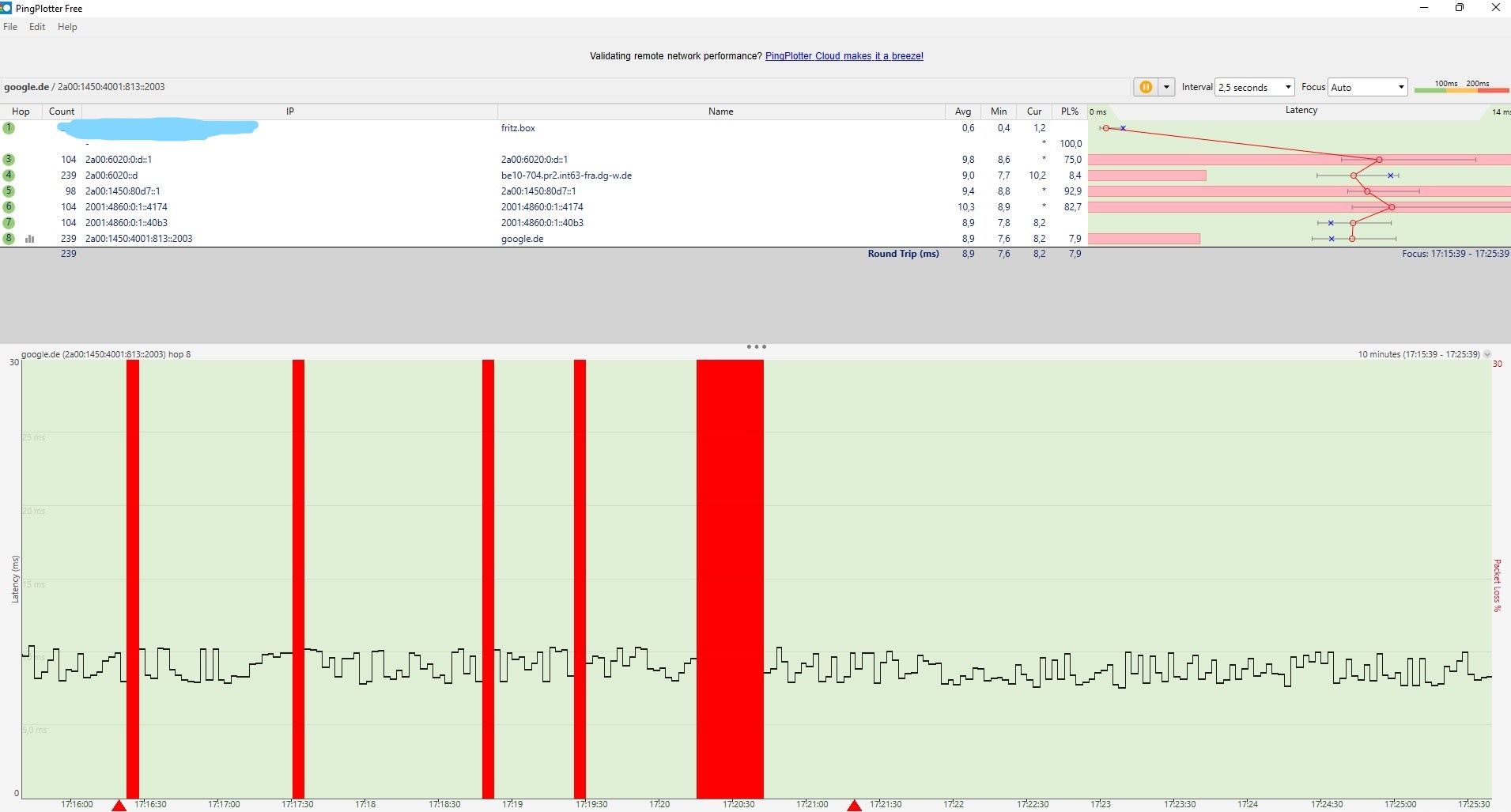Image resolution: width=1511 pixels, height=812 pixels.
Task: Click the 100ms 200ms latency color scale
Action: [x=1461, y=87]
